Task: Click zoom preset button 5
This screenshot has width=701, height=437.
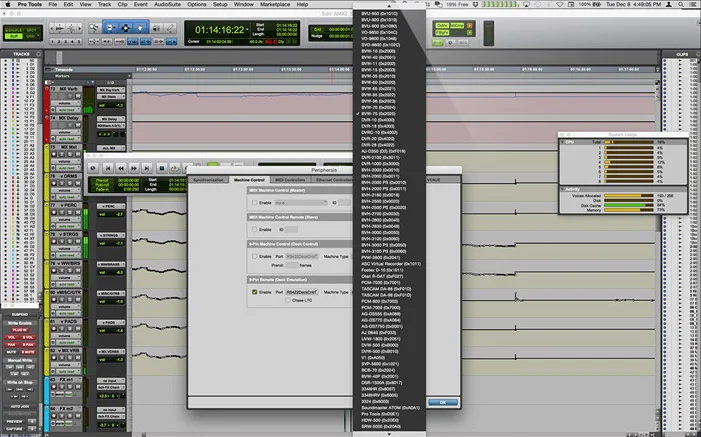Action: (x=79, y=41)
